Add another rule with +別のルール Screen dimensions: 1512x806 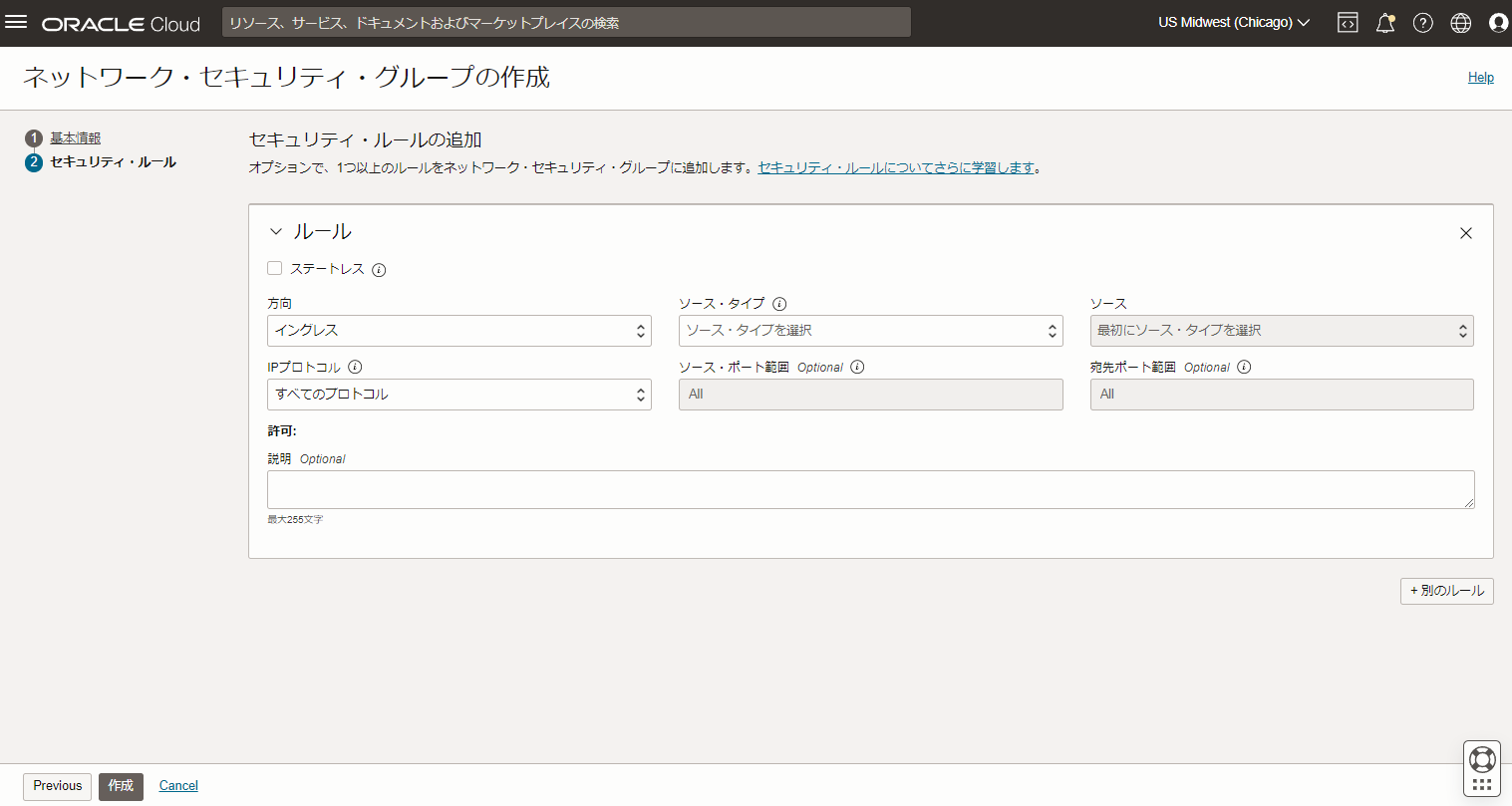click(1447, 591)
